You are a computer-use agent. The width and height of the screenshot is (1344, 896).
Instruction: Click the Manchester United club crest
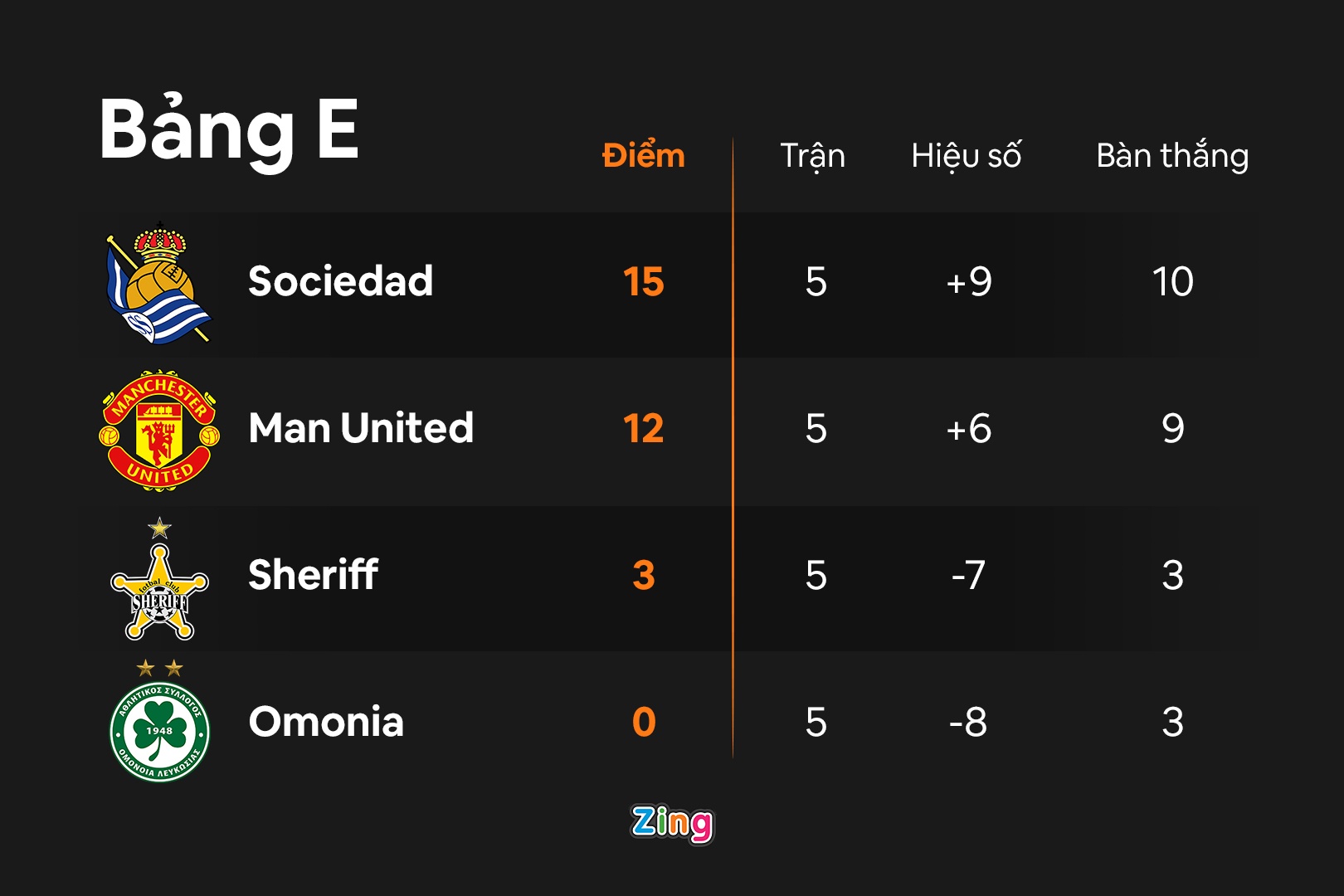pos(159,431)
